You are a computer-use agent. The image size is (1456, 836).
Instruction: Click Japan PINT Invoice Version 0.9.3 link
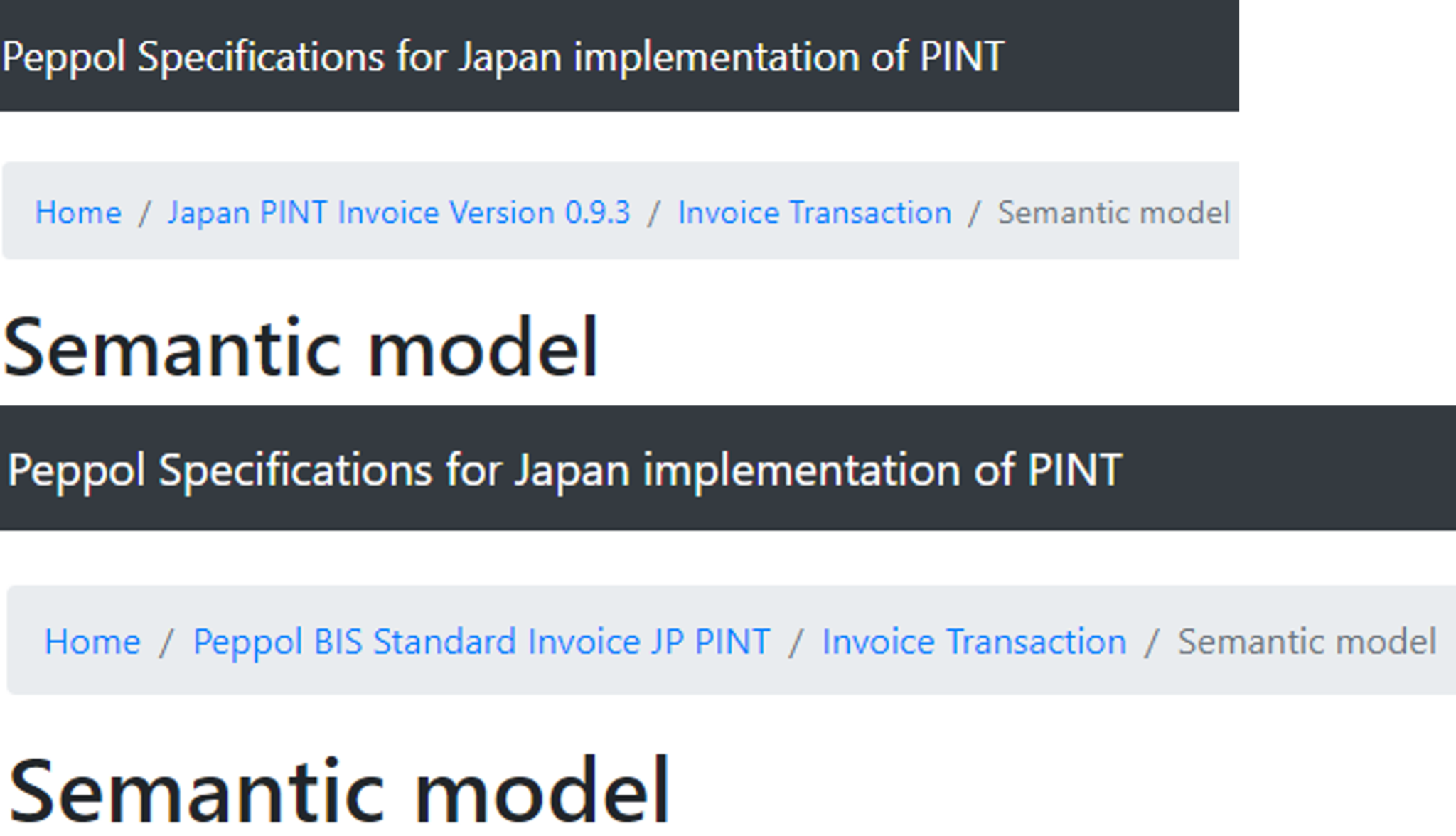tap(397, 212)
